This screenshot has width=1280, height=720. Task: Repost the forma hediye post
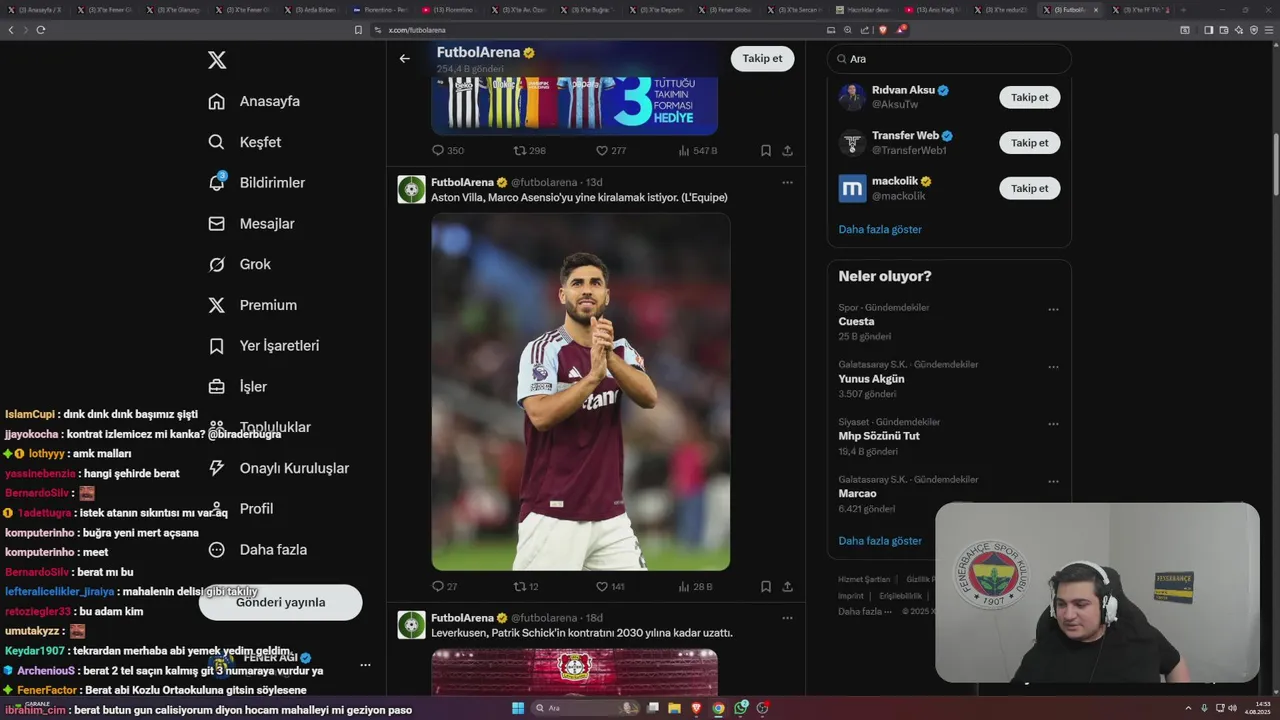click(x=519, y=151)
